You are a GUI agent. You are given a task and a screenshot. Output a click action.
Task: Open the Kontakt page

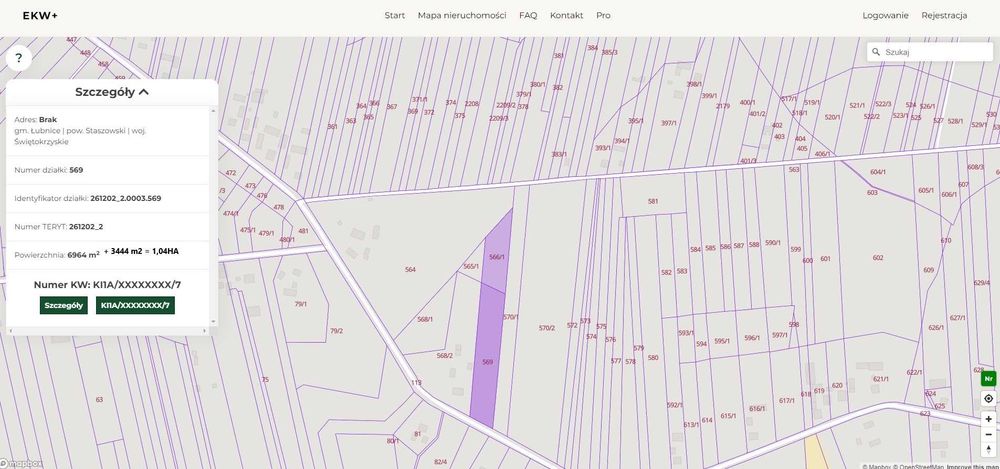(x=566, y=15)
